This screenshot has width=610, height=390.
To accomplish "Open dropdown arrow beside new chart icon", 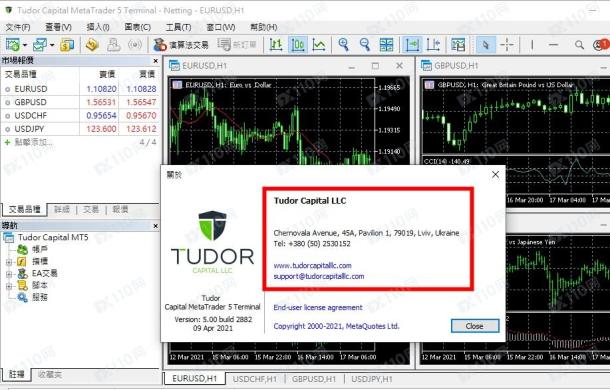I will tap(25, 45).
